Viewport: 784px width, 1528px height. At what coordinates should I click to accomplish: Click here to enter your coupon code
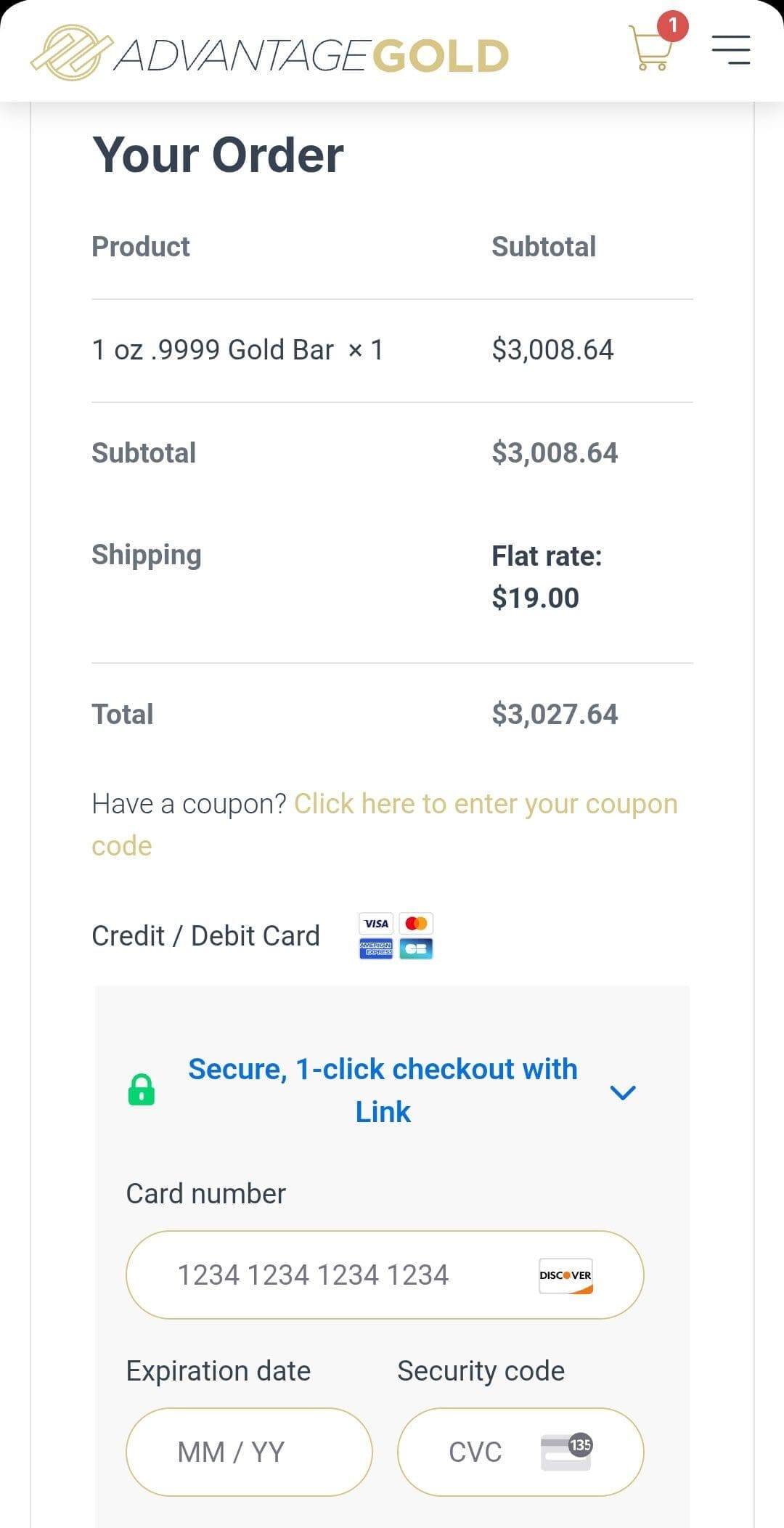point(485,805)
